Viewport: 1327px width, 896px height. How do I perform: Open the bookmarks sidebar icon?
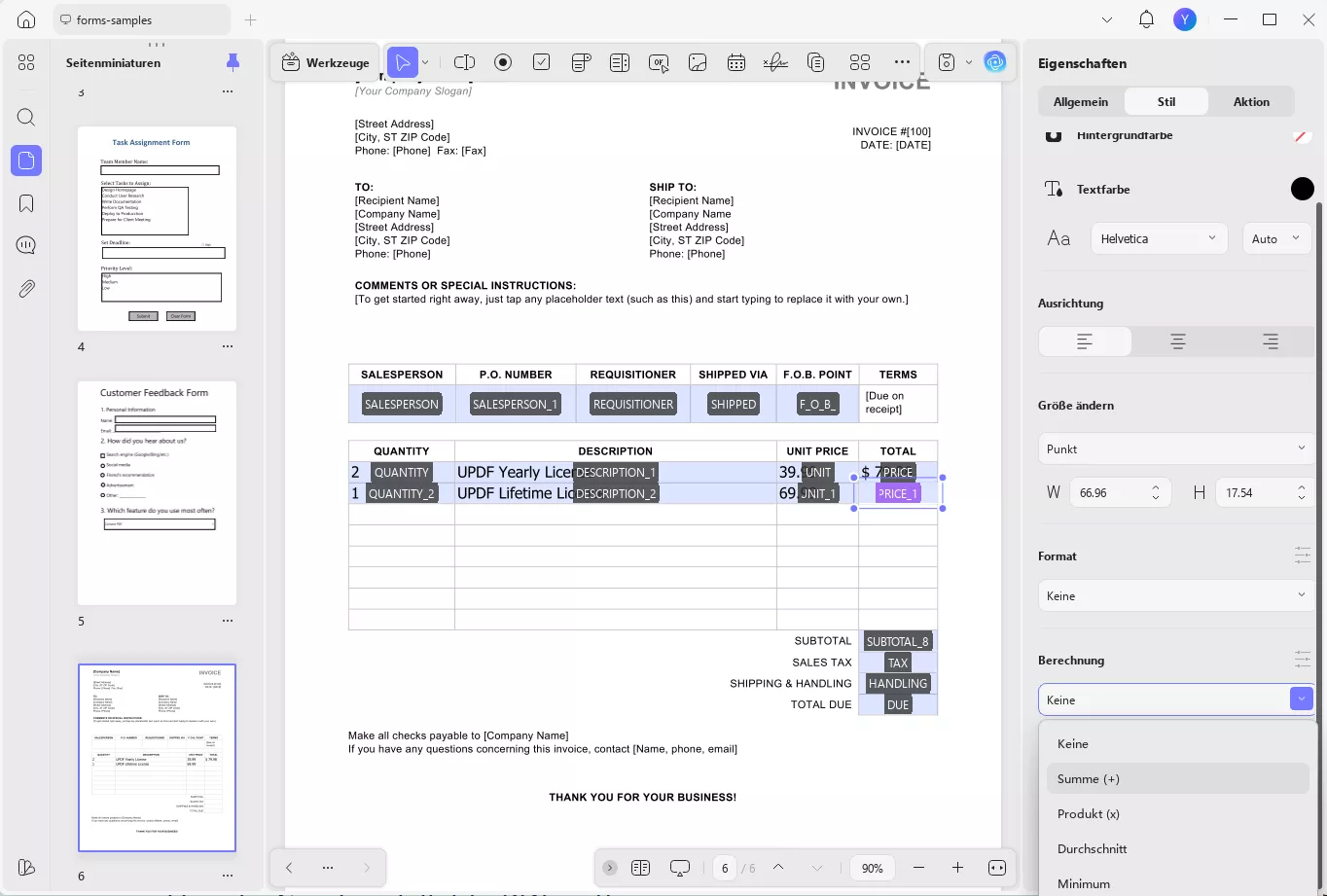click(26, 203)
